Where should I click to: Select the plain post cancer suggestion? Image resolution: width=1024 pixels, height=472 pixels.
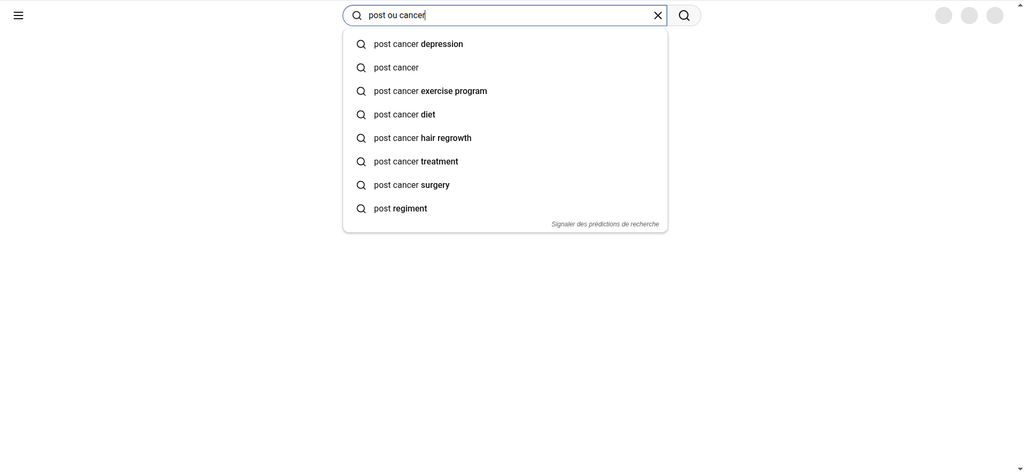tap(396, 68)
